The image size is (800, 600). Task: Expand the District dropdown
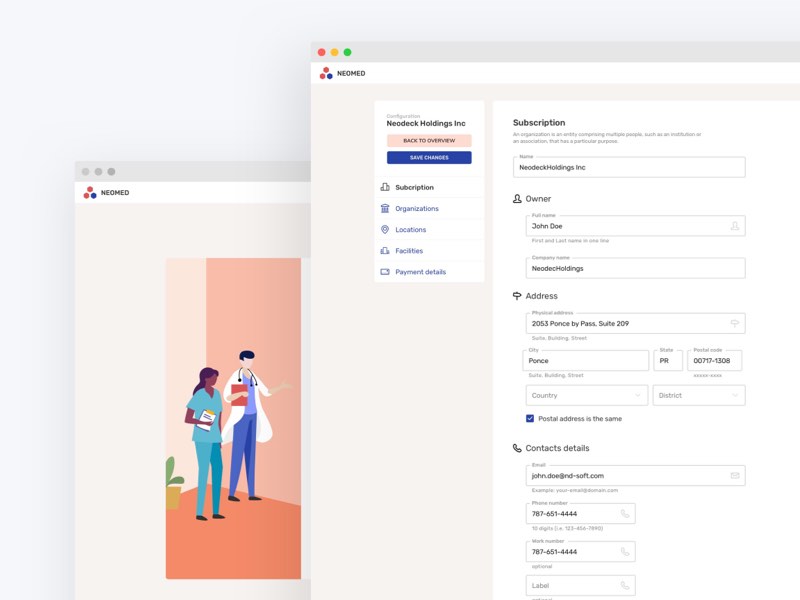(x=699, y=395)
